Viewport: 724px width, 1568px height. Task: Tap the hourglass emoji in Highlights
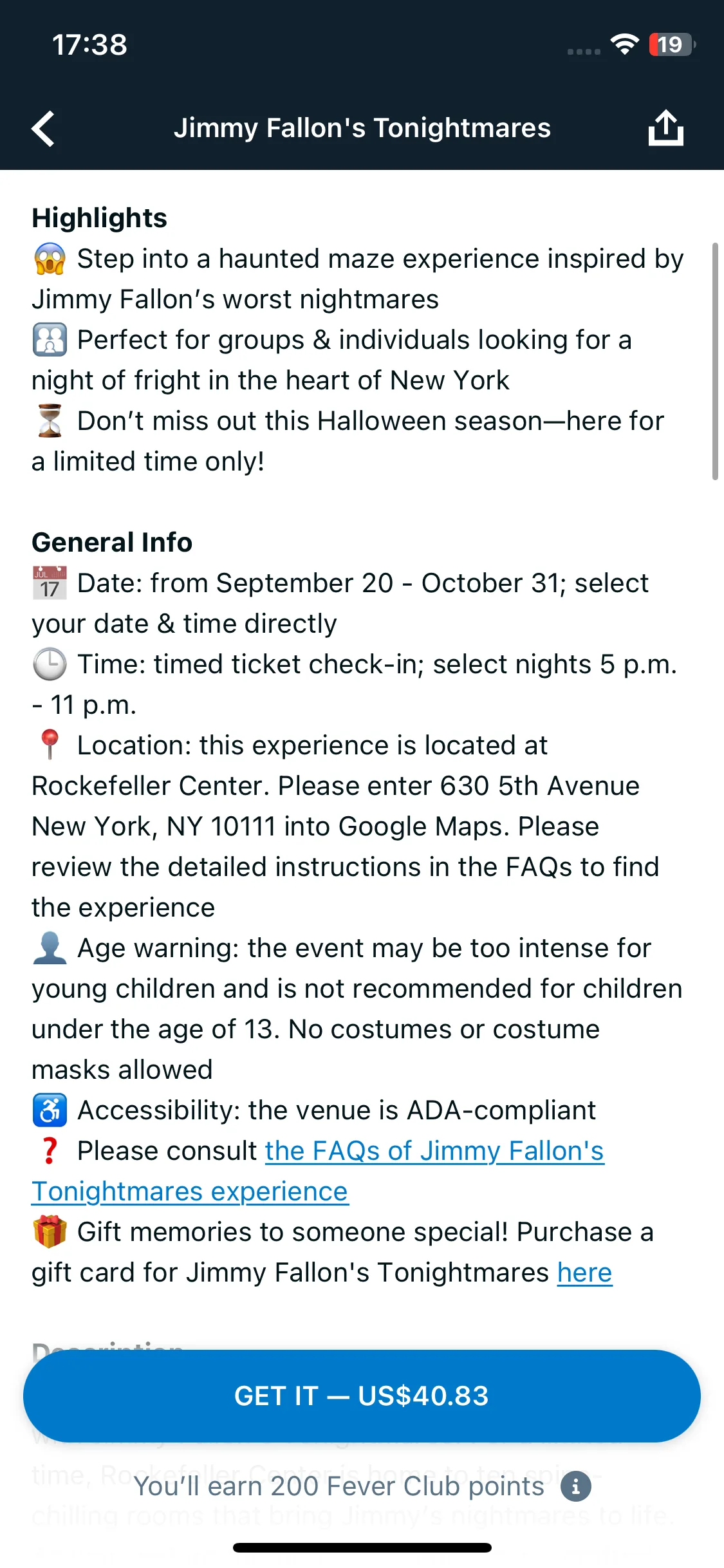(x=50, y=421)
